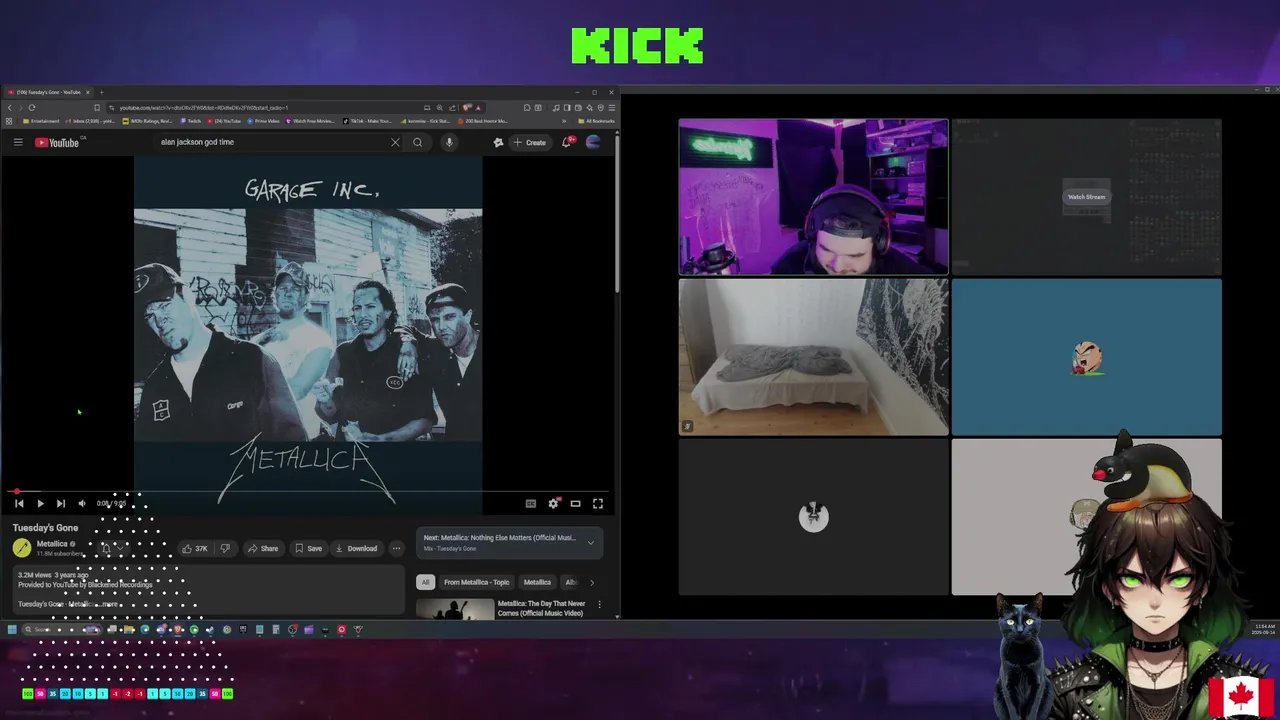Toggle theater mode on the player
1280x720 pixels.
click(575, 503)
